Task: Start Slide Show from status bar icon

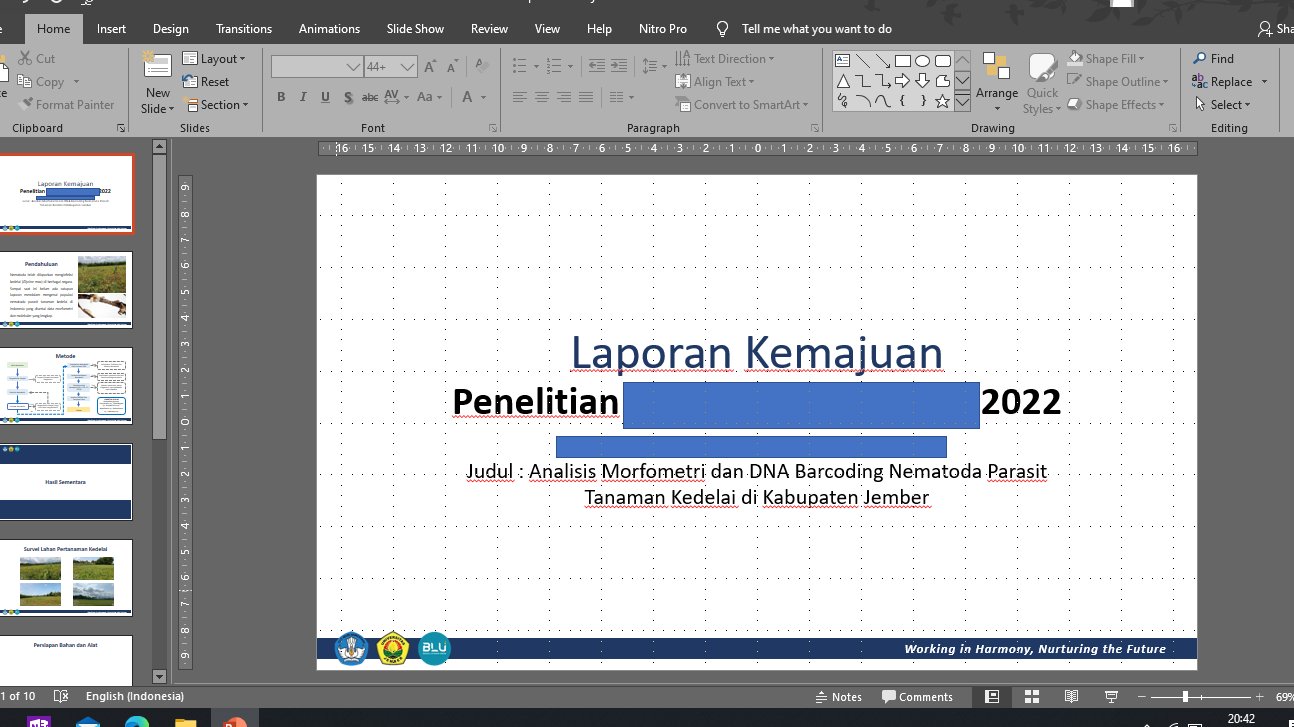Action: 1110,696
